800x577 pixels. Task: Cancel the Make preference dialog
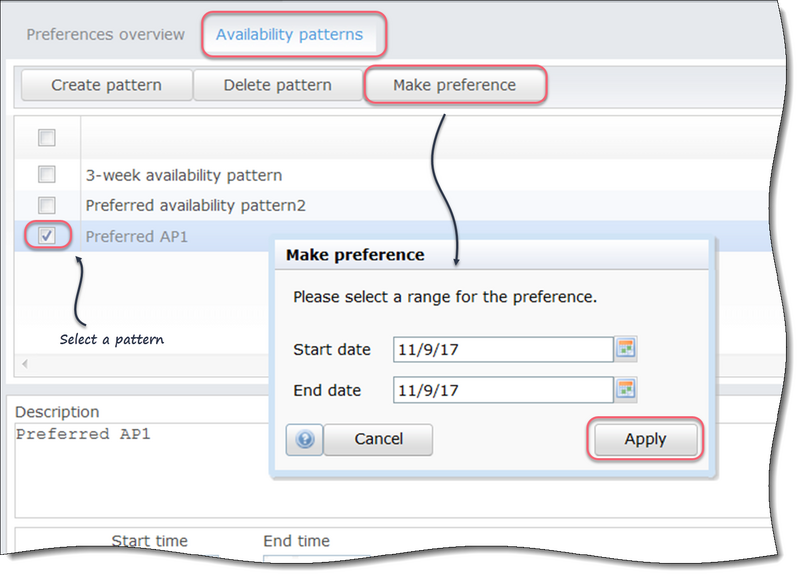[x=378, y=439]
